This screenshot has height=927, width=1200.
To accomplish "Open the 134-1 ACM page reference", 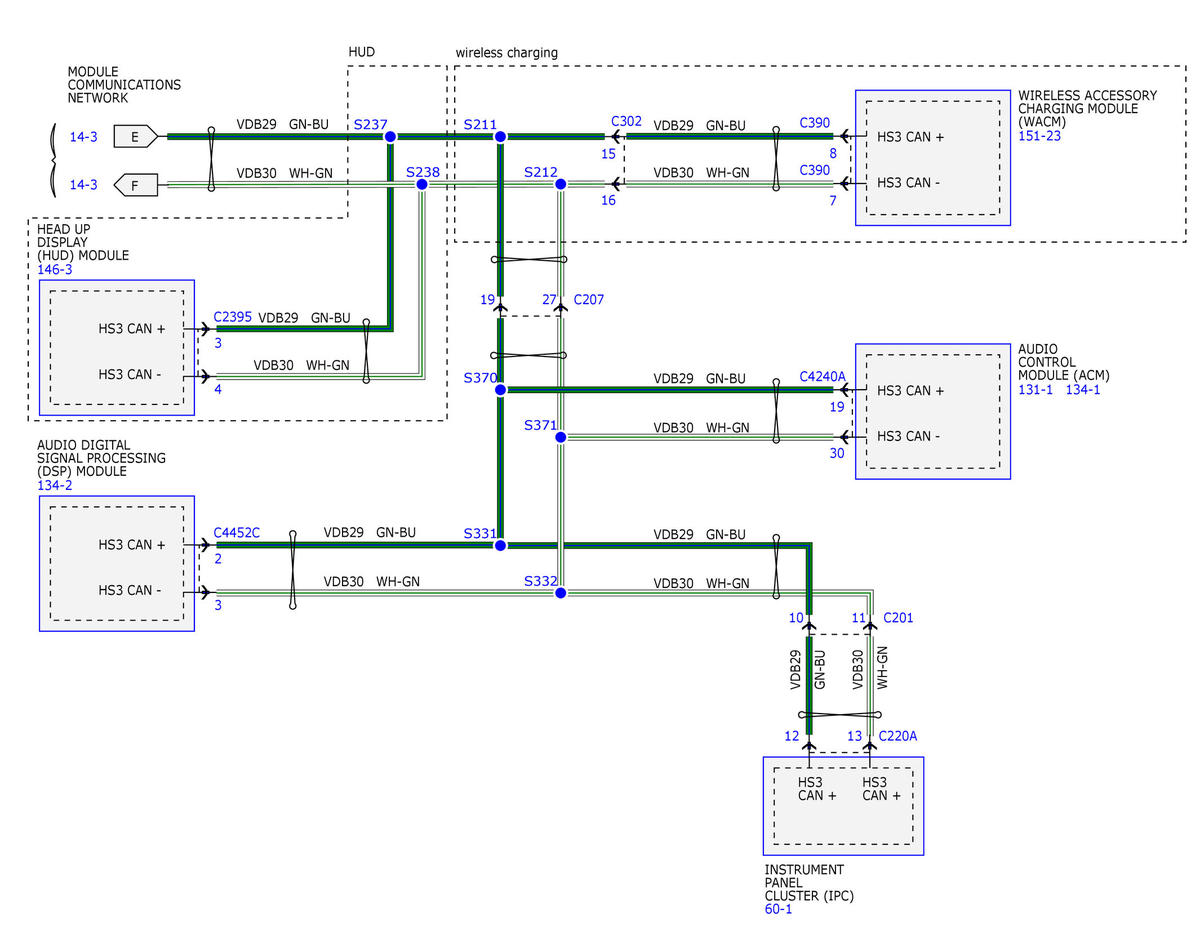I will pos(1083,389).
